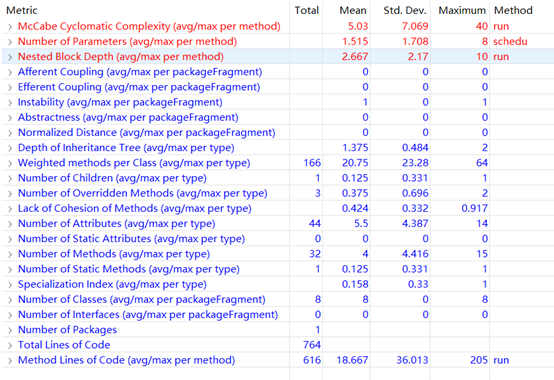Click the Method column header
Image resolution: width=554 pixels, height=380 pixels.
point(513,10)
